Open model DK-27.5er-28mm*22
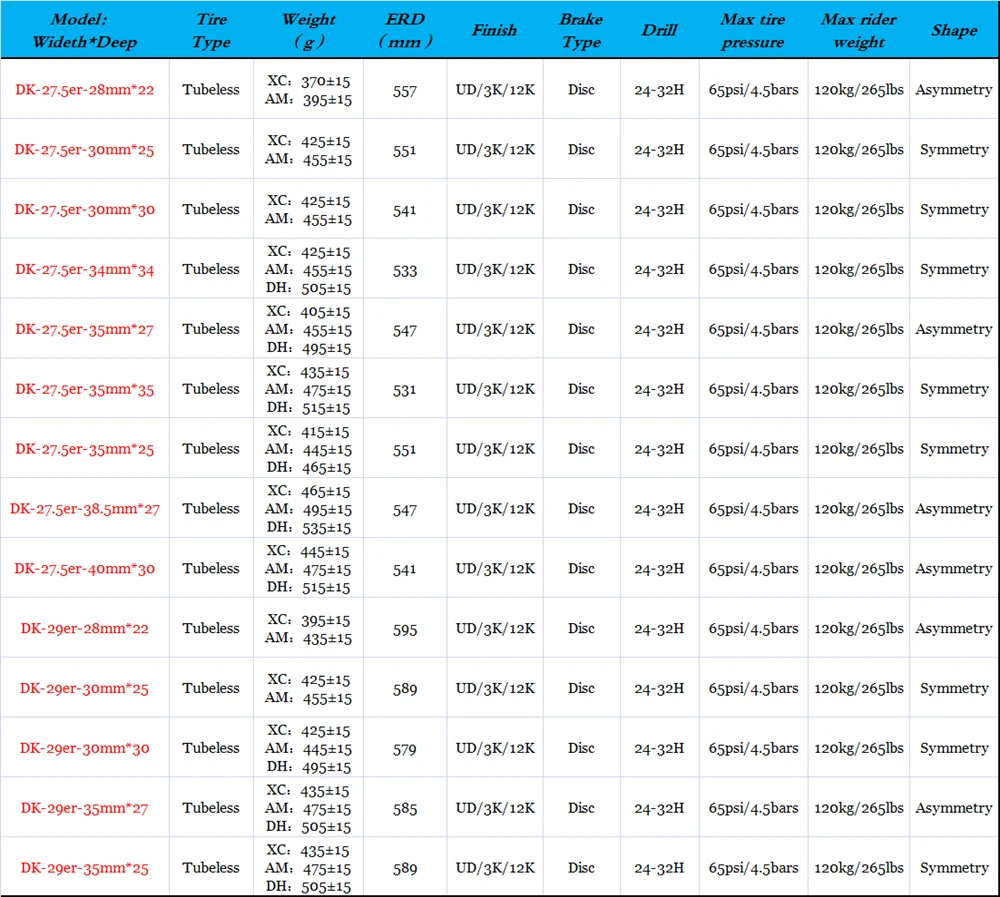 point(85,90)
